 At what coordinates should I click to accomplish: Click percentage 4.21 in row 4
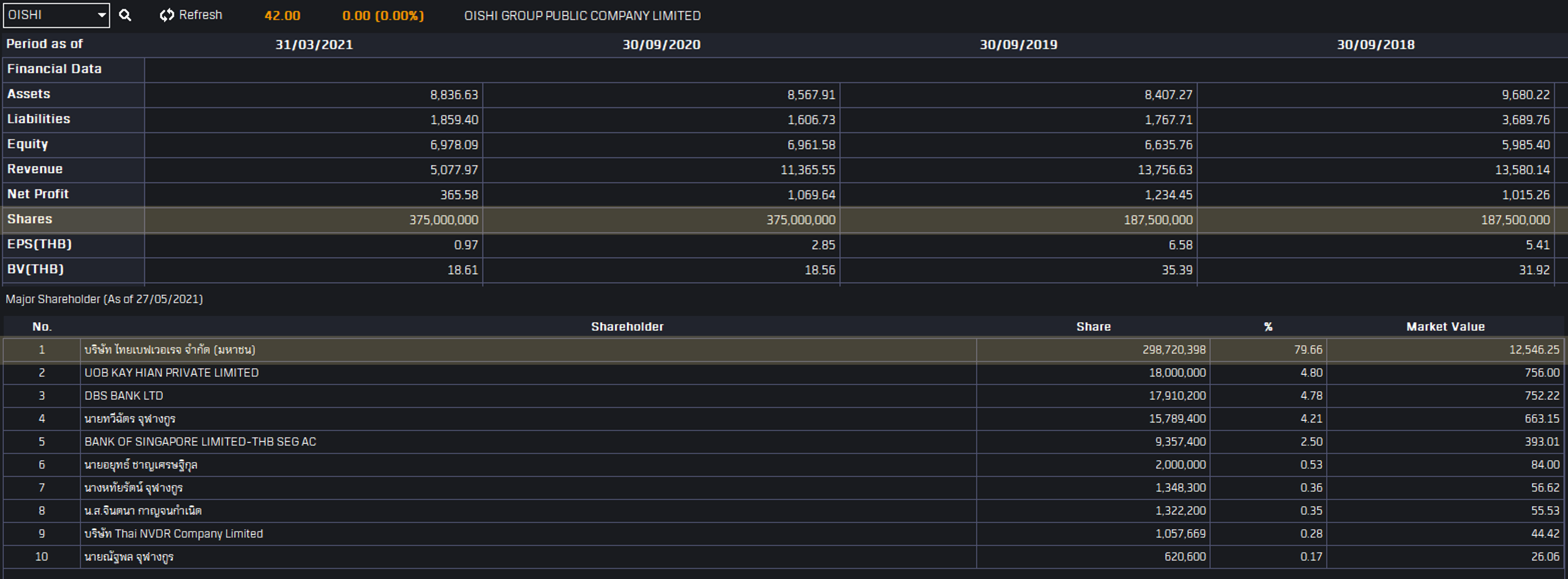point(1312,419)
